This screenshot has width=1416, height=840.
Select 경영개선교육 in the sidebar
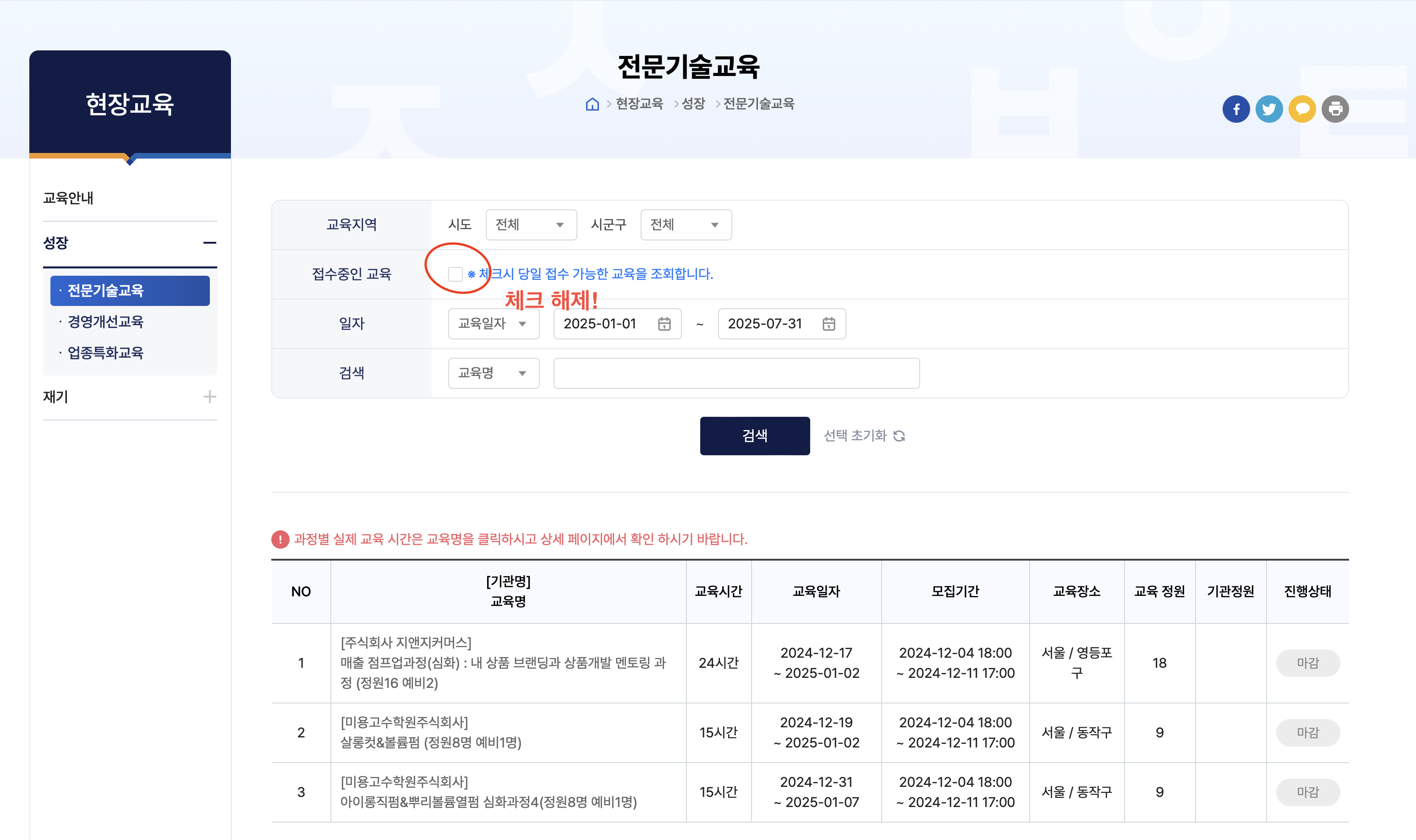[x=105, y=322]
